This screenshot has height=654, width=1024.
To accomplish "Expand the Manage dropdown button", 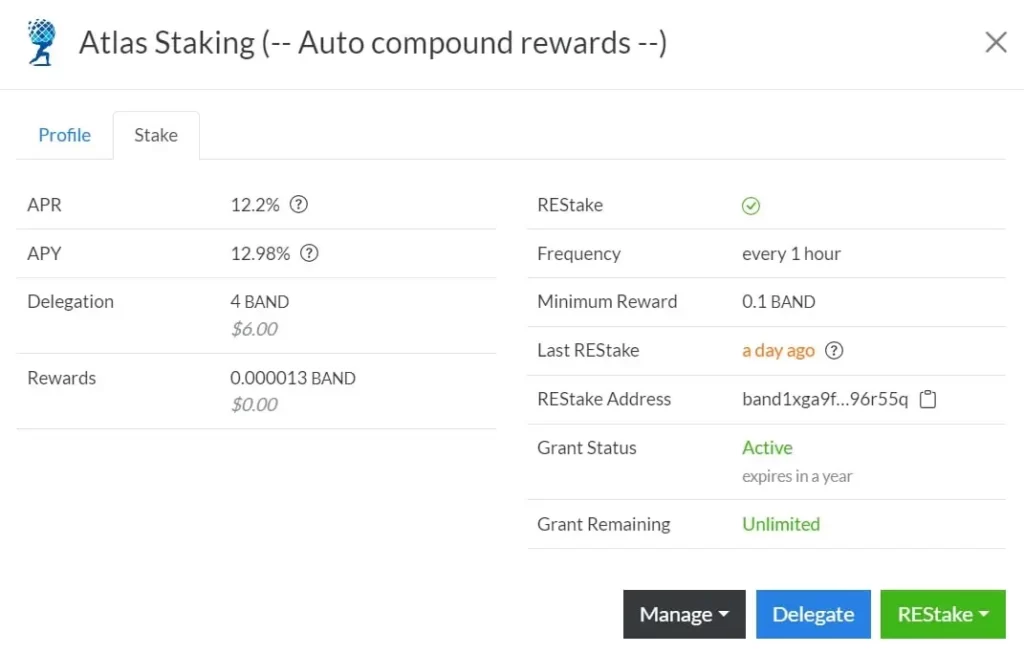I will (x=684, y=614).
